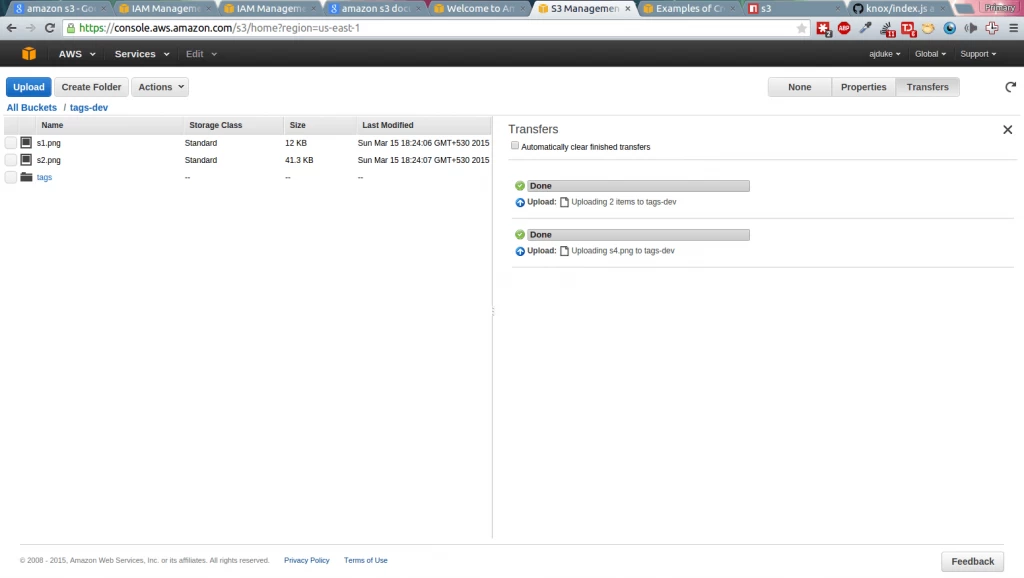Select the tags folder row checkbox

(x=10, y=177)
